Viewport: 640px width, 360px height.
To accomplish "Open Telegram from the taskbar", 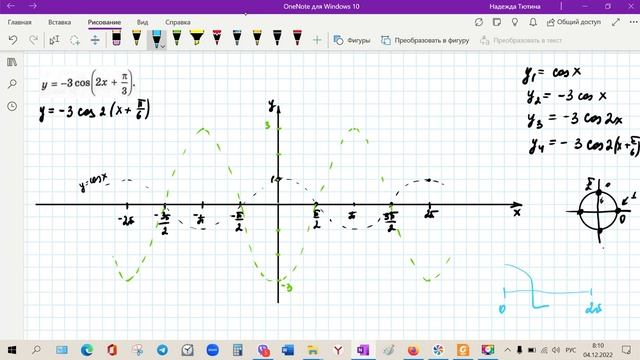I will coord(162,350).
